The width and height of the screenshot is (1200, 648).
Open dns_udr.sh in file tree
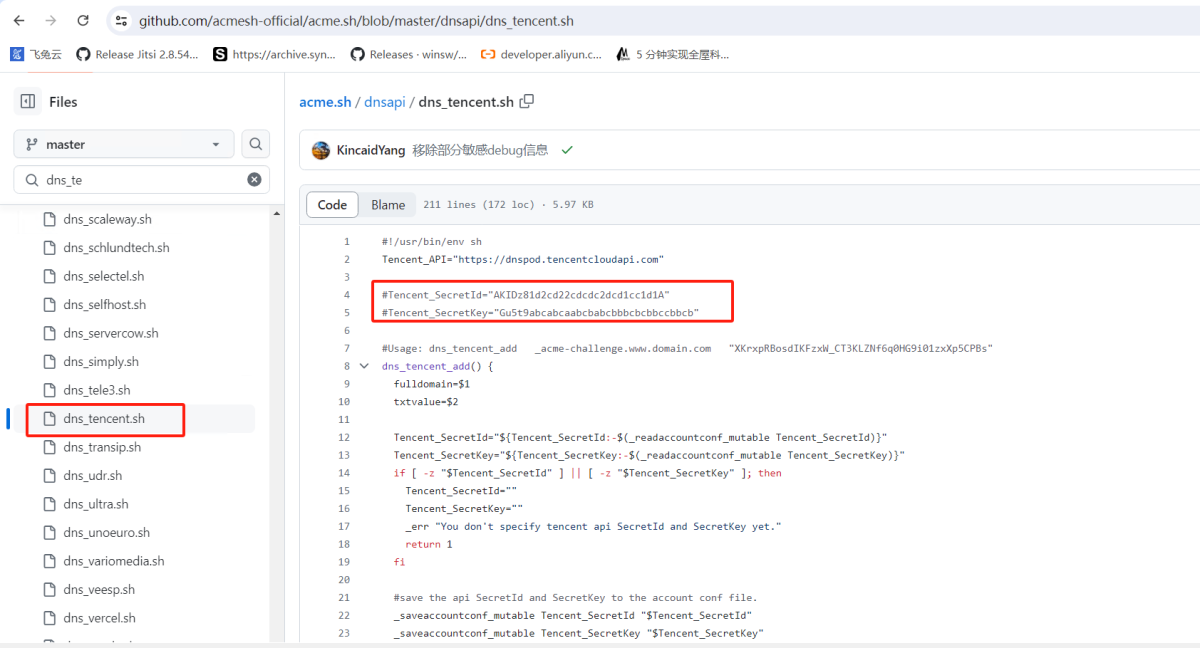coord(93,476)
